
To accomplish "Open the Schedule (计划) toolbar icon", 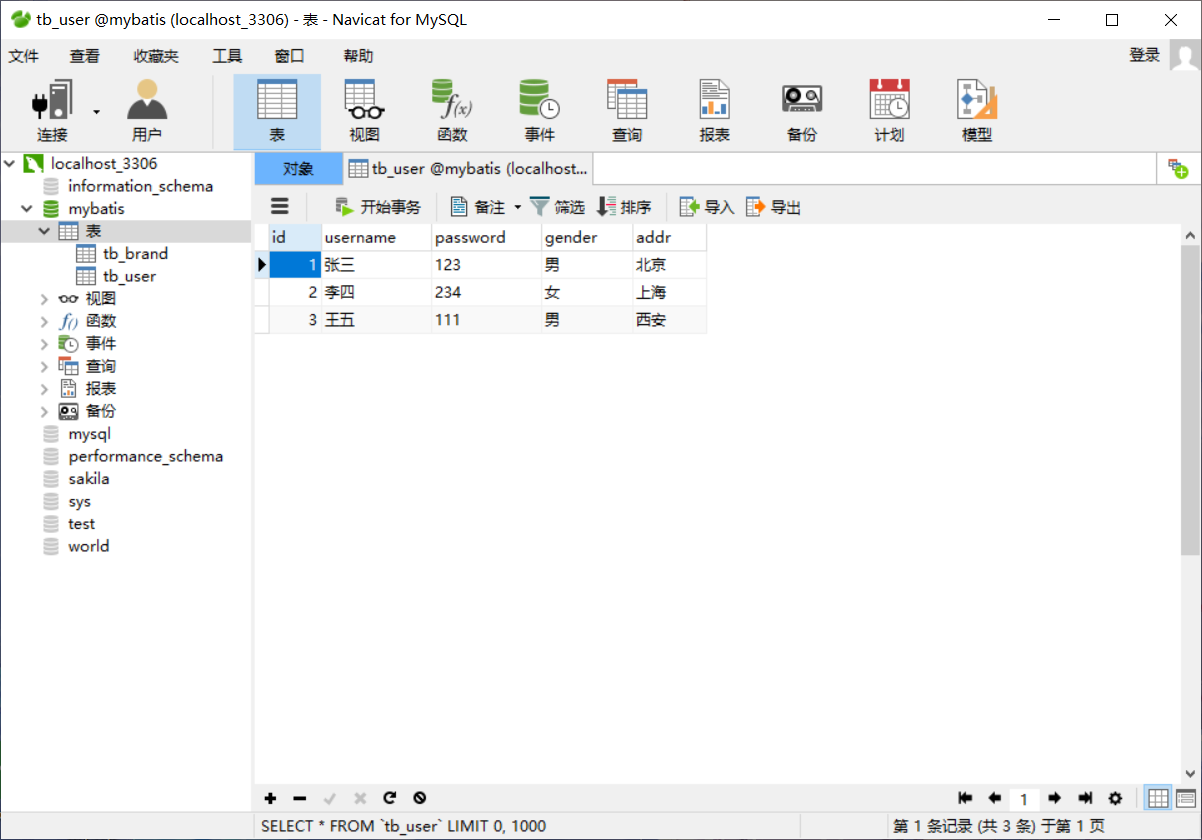I will (889, 111).
